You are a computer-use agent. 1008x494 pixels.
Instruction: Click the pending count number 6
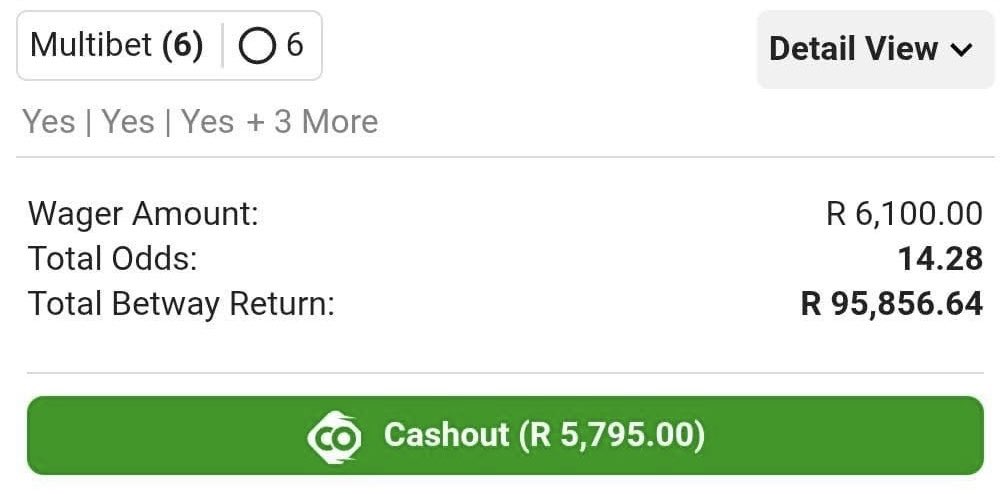click(294, 46)
